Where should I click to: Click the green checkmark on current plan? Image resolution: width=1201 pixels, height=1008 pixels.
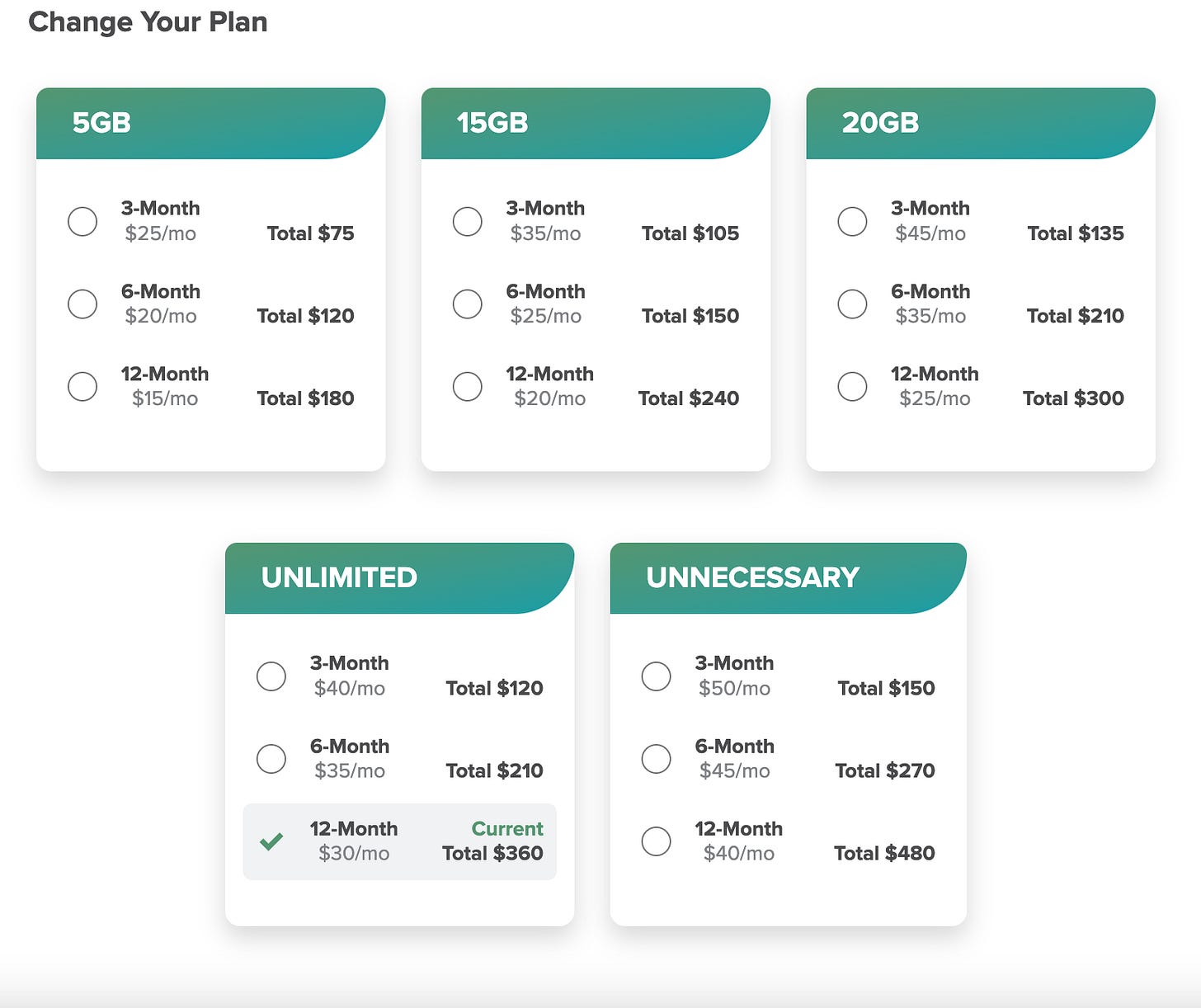[271, 841]
